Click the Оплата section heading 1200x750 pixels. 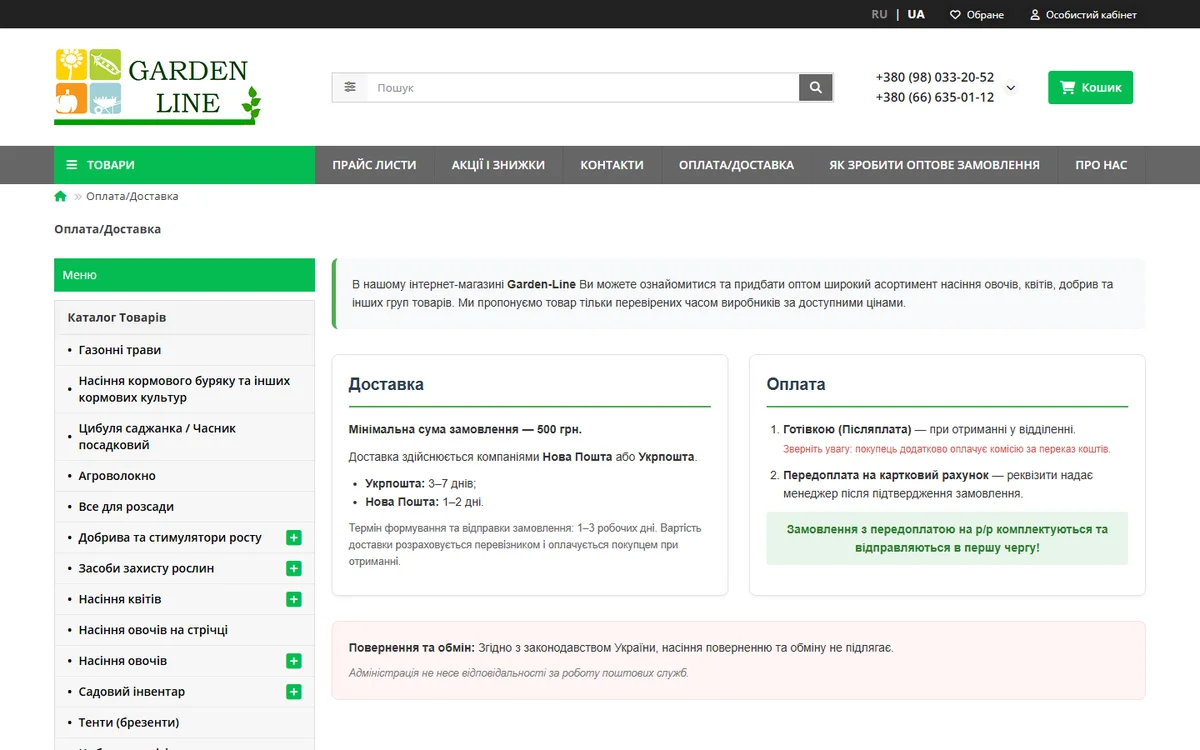[x=796, y=384]
